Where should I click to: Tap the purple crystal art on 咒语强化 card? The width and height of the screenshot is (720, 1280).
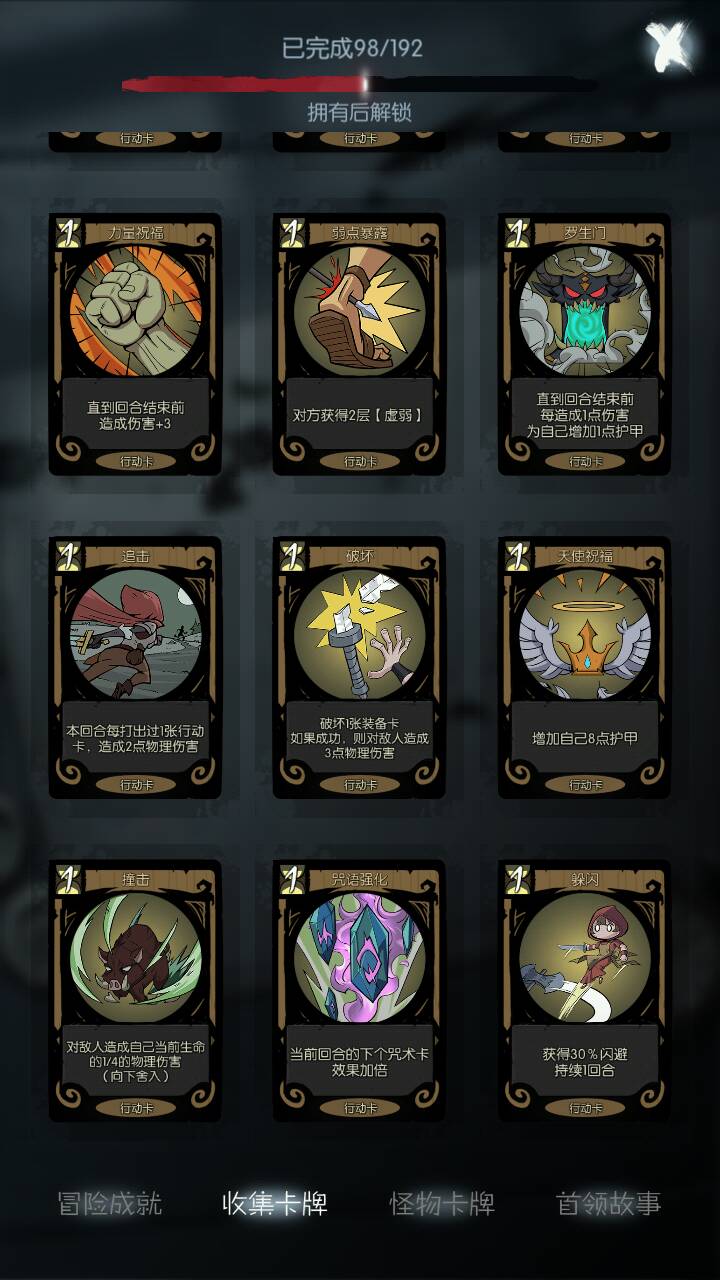pyautogui.click(x=359, y=957)
